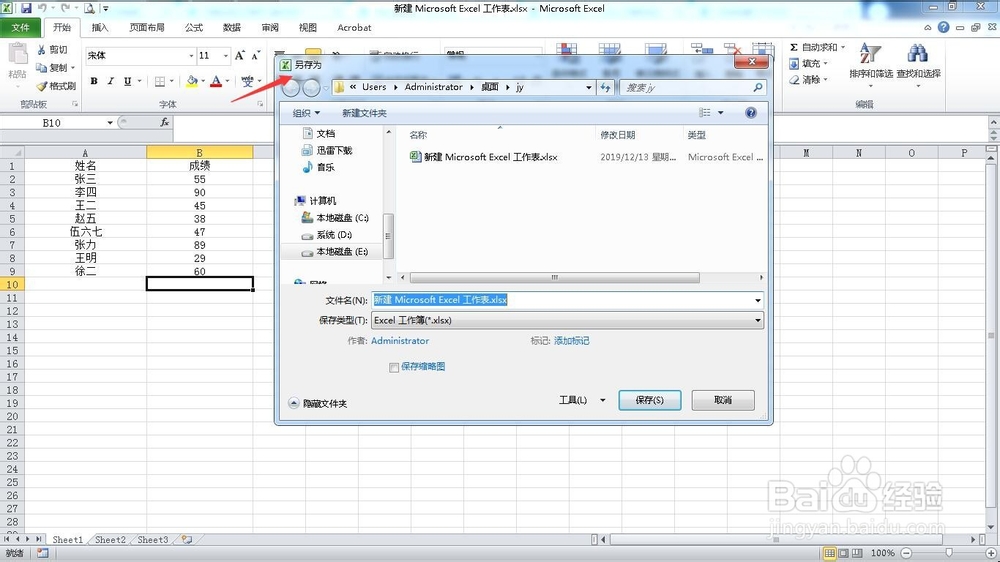Click the horizontal scrollbar in the file list
This screenshot has width=1000, height=562.
pyautogui.click(x=555, y=277)
